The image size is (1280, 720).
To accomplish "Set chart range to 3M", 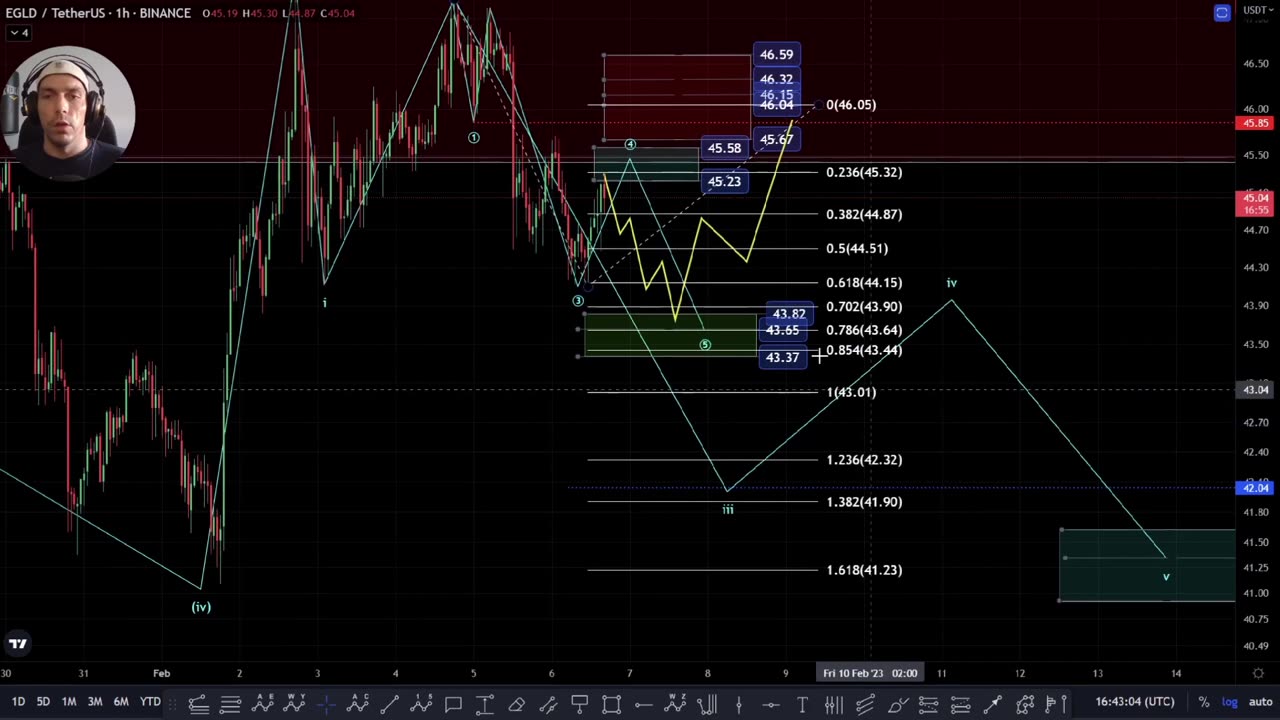I will [95, 702].
